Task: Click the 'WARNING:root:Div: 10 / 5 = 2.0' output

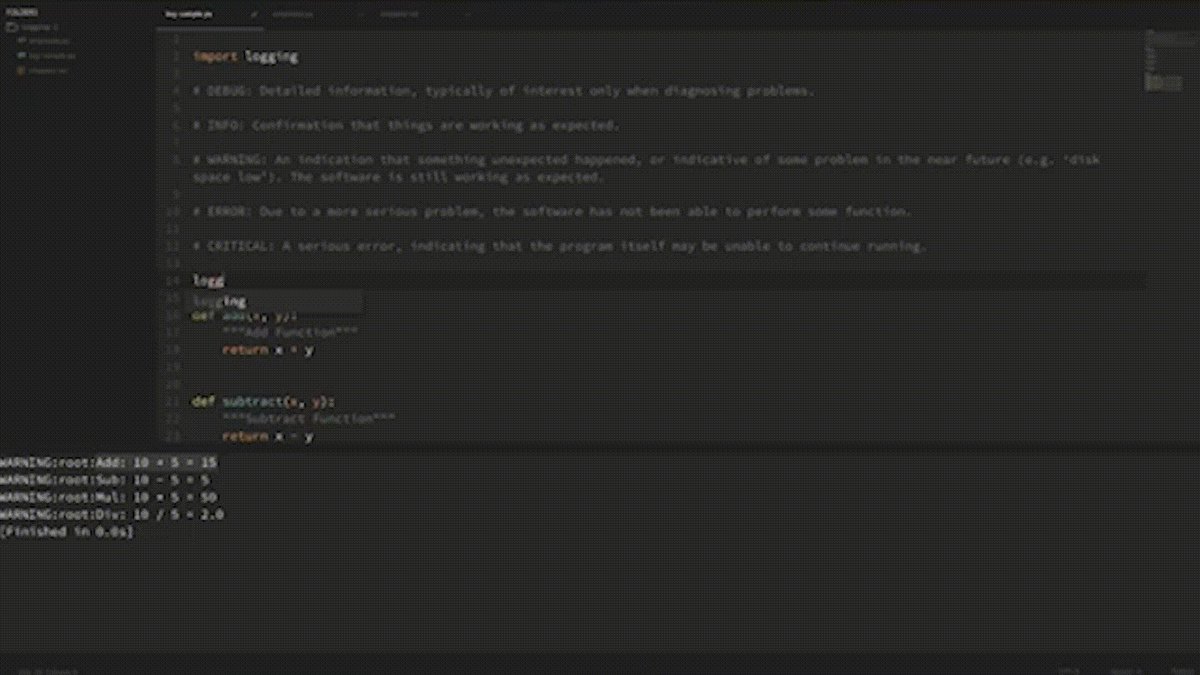Action: coord(112,514)
